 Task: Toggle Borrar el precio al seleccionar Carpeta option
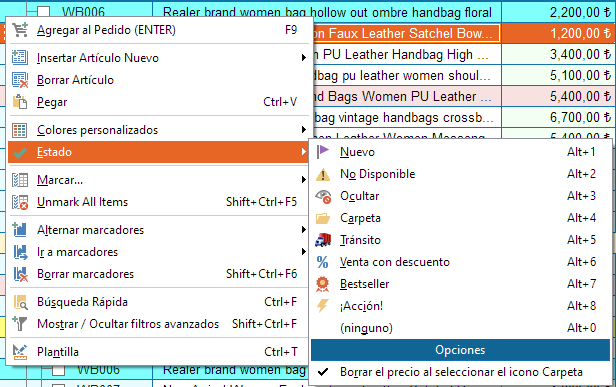click(x=460, y=372)
